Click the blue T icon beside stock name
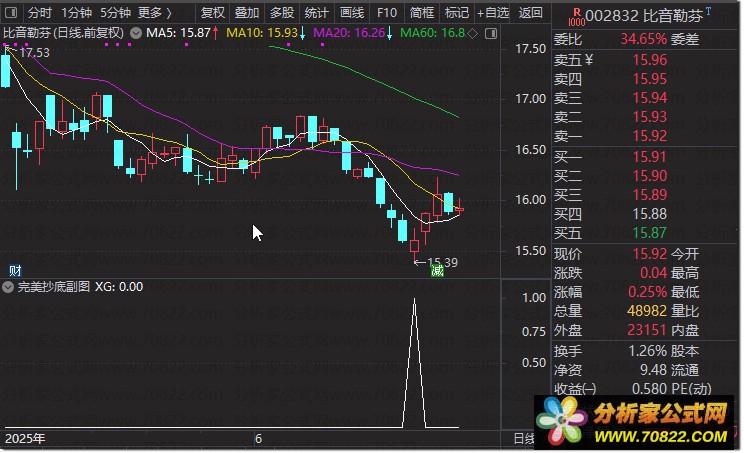 coord(708,11)
